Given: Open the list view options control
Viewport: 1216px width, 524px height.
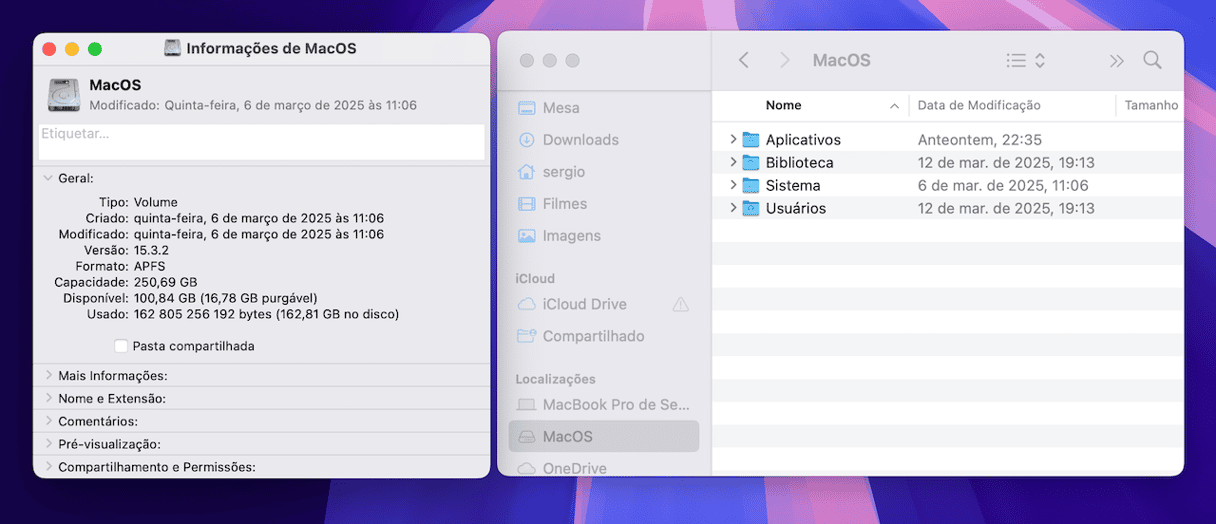Looking at the screenshot, I should pyautogui.click(x=1025, y=60).
